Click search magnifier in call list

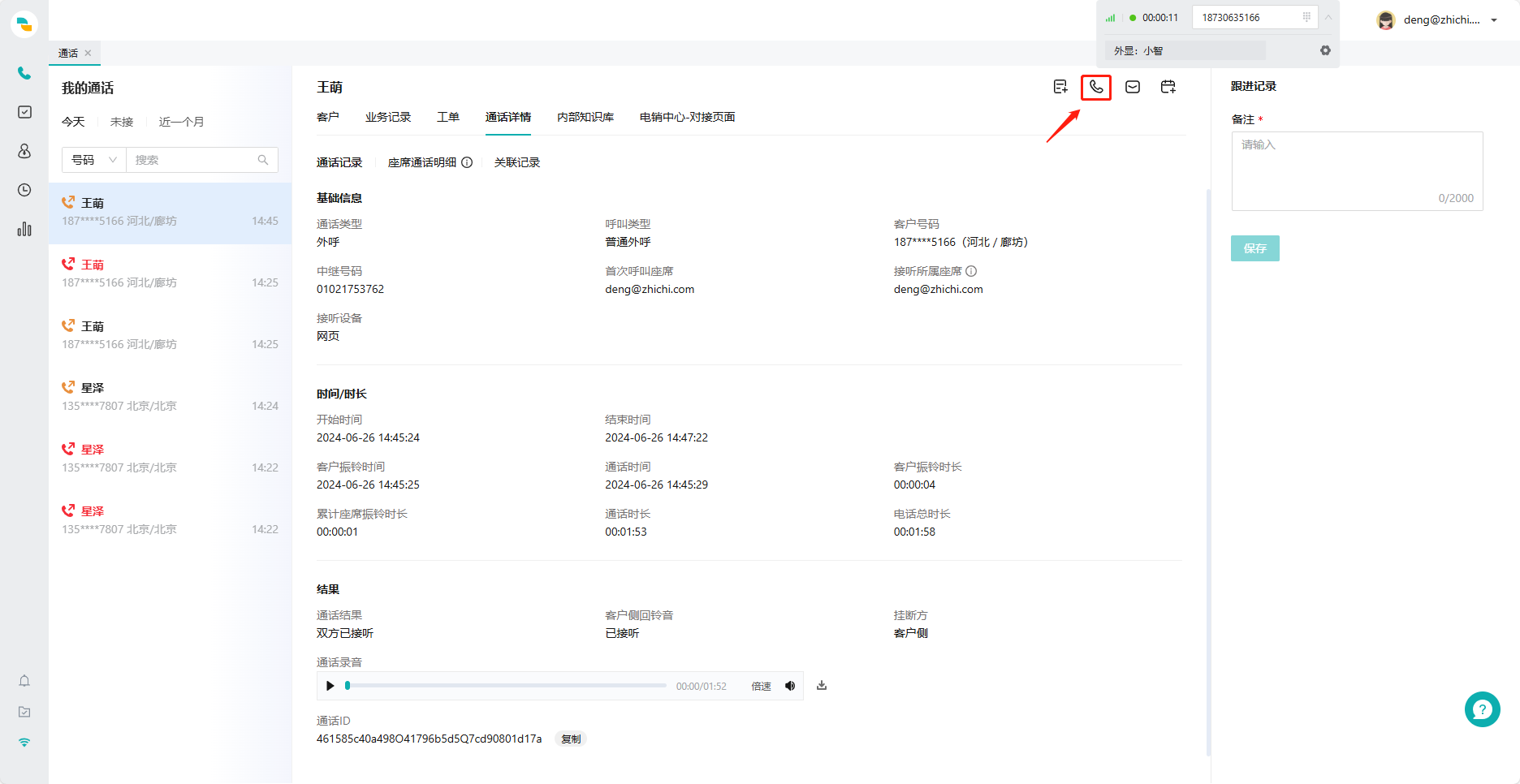pos(263,160)
